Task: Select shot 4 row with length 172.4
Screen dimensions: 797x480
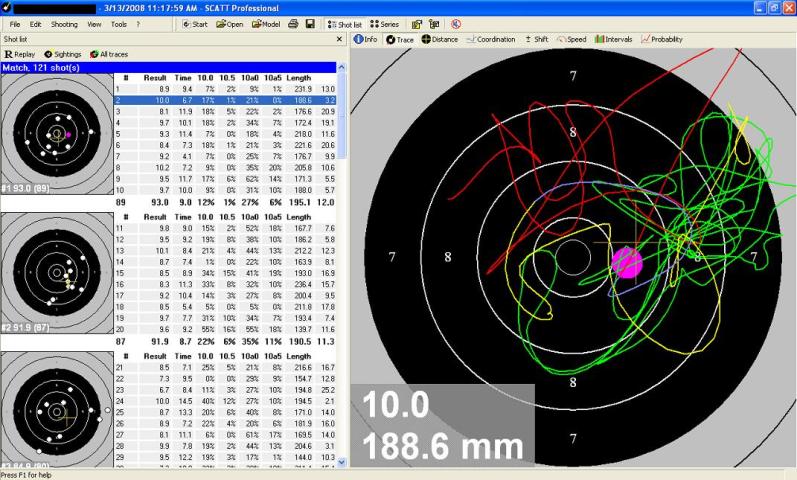Action: pos(225,123)
